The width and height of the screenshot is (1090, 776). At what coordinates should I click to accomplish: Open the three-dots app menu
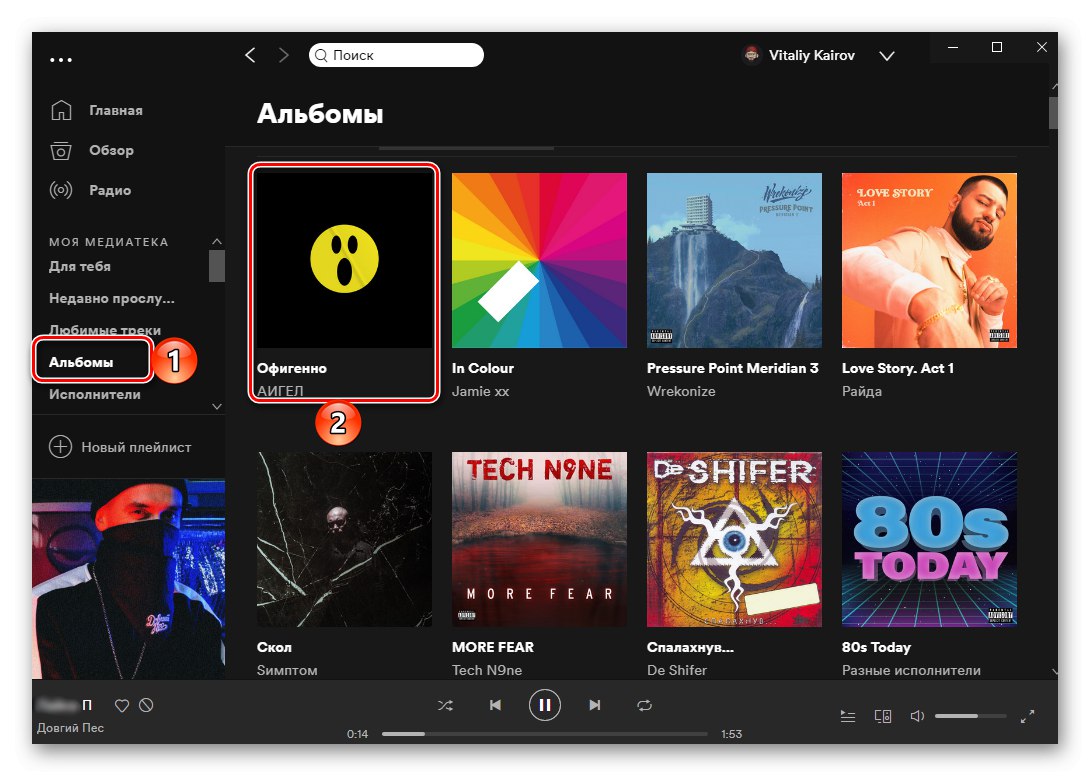pyautogui.click(x=60, y=60)
